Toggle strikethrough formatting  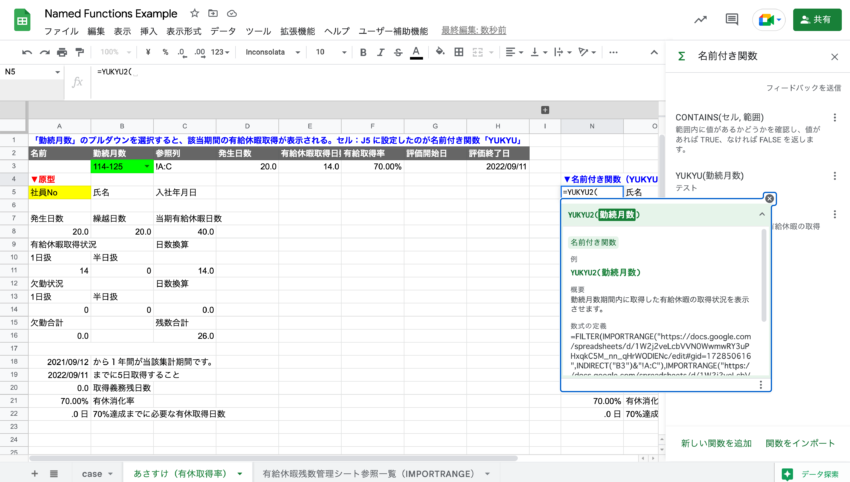coord(397,52)
